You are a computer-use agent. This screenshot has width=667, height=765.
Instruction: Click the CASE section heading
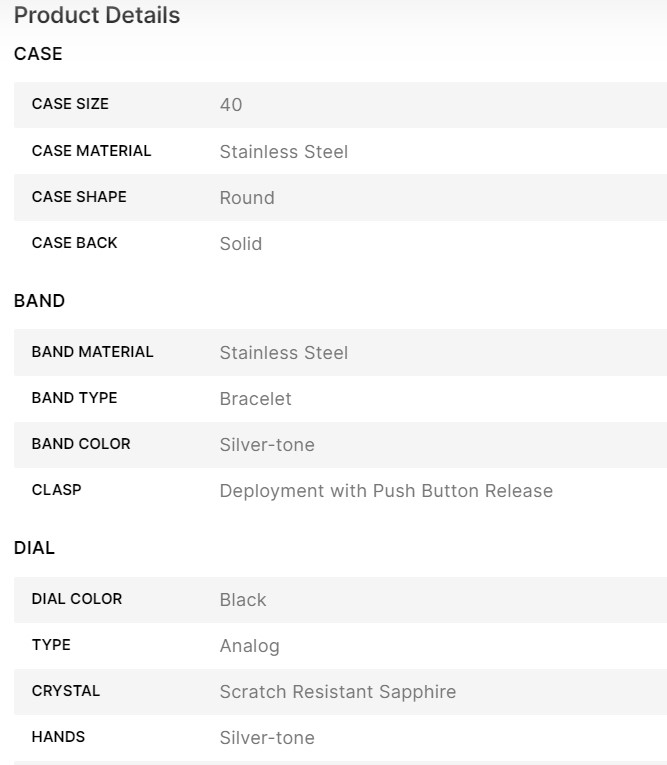pos(38,54)
